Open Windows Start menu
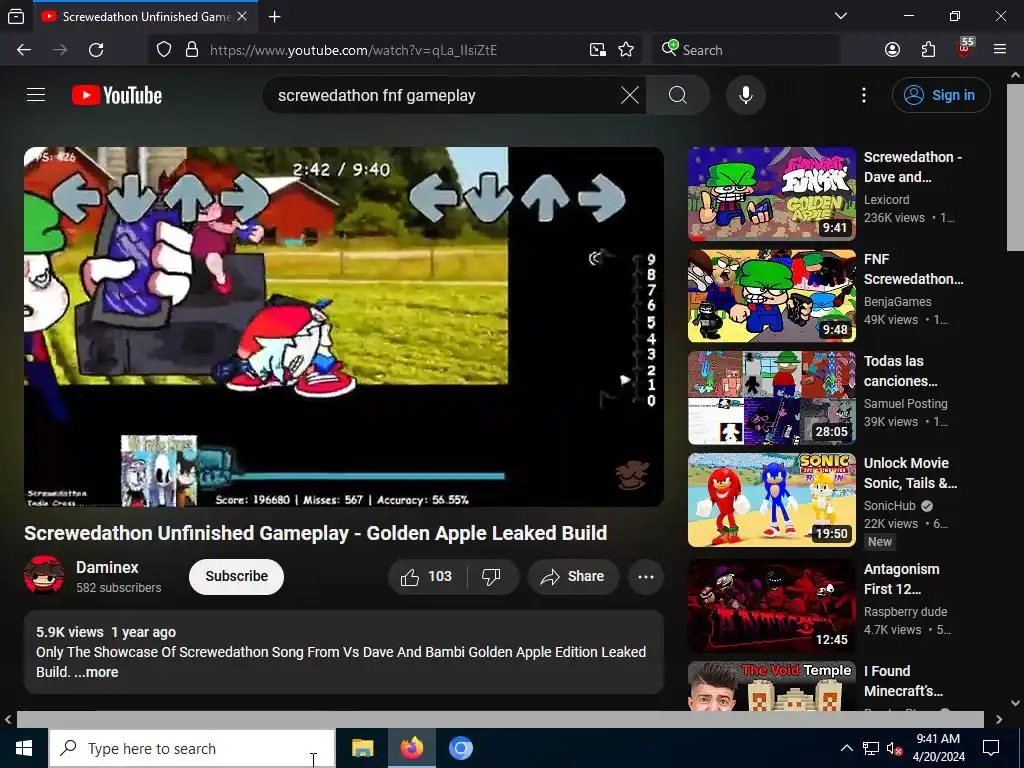This screenshot has height=768, width=1024. click(24, 748)
